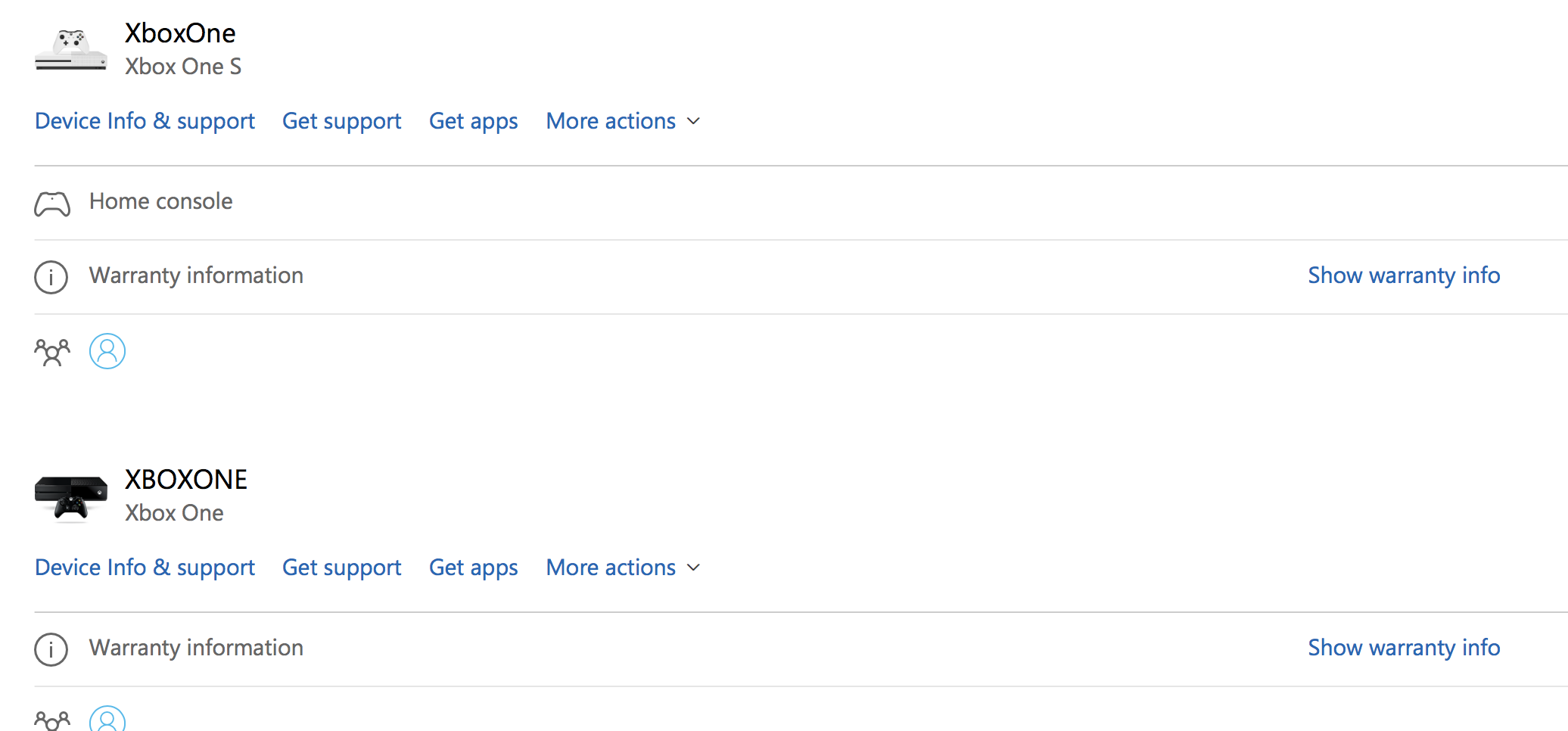
Task: Click the Home console controller icon
Action: pyautogui.click(x=52, y=204)
